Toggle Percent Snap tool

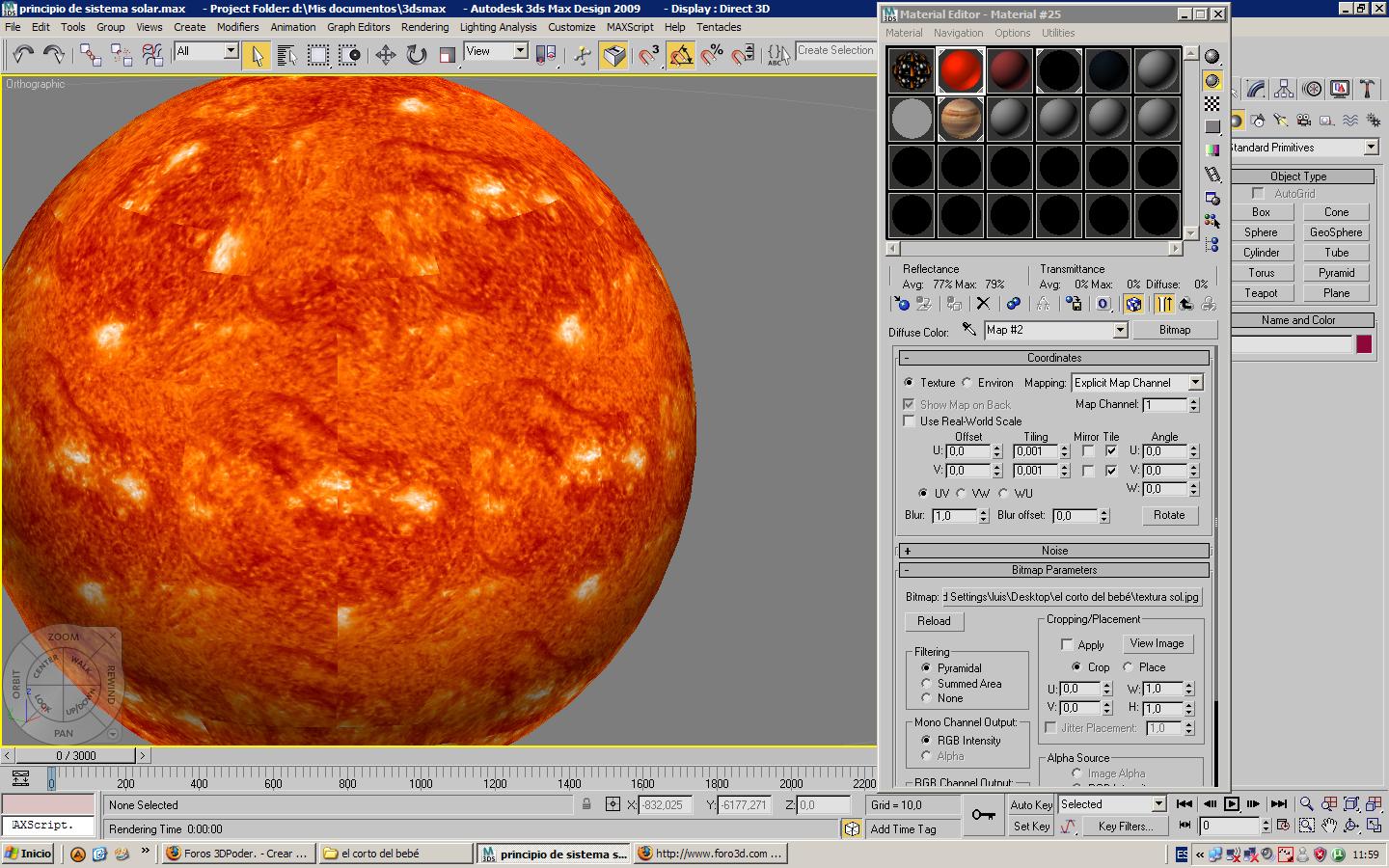712,55
